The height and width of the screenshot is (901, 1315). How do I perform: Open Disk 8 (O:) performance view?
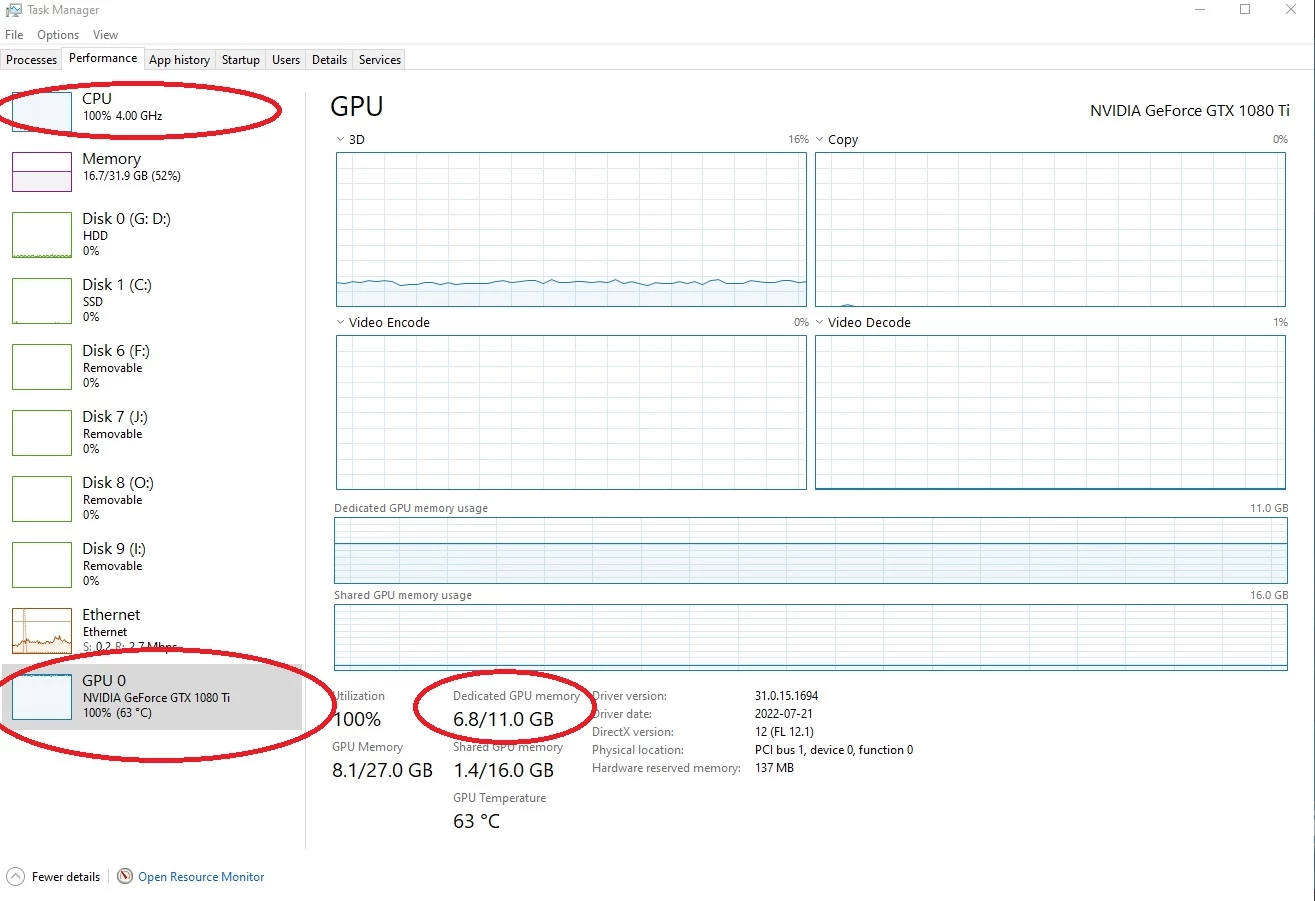[152, 498]
